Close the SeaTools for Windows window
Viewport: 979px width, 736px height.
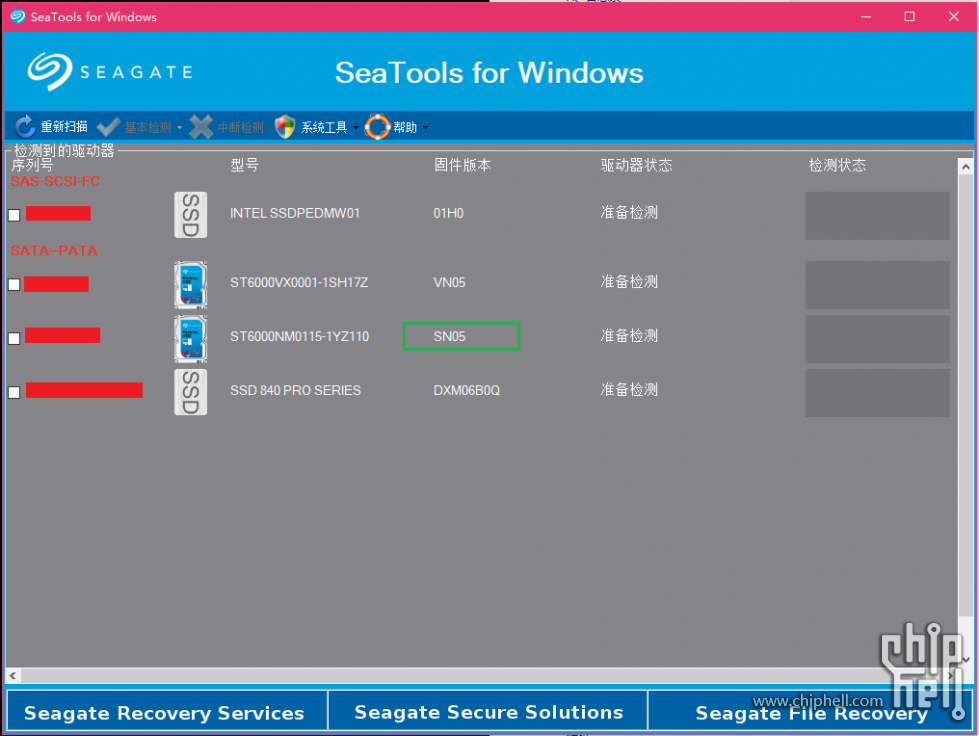click(x=953, y=17)
